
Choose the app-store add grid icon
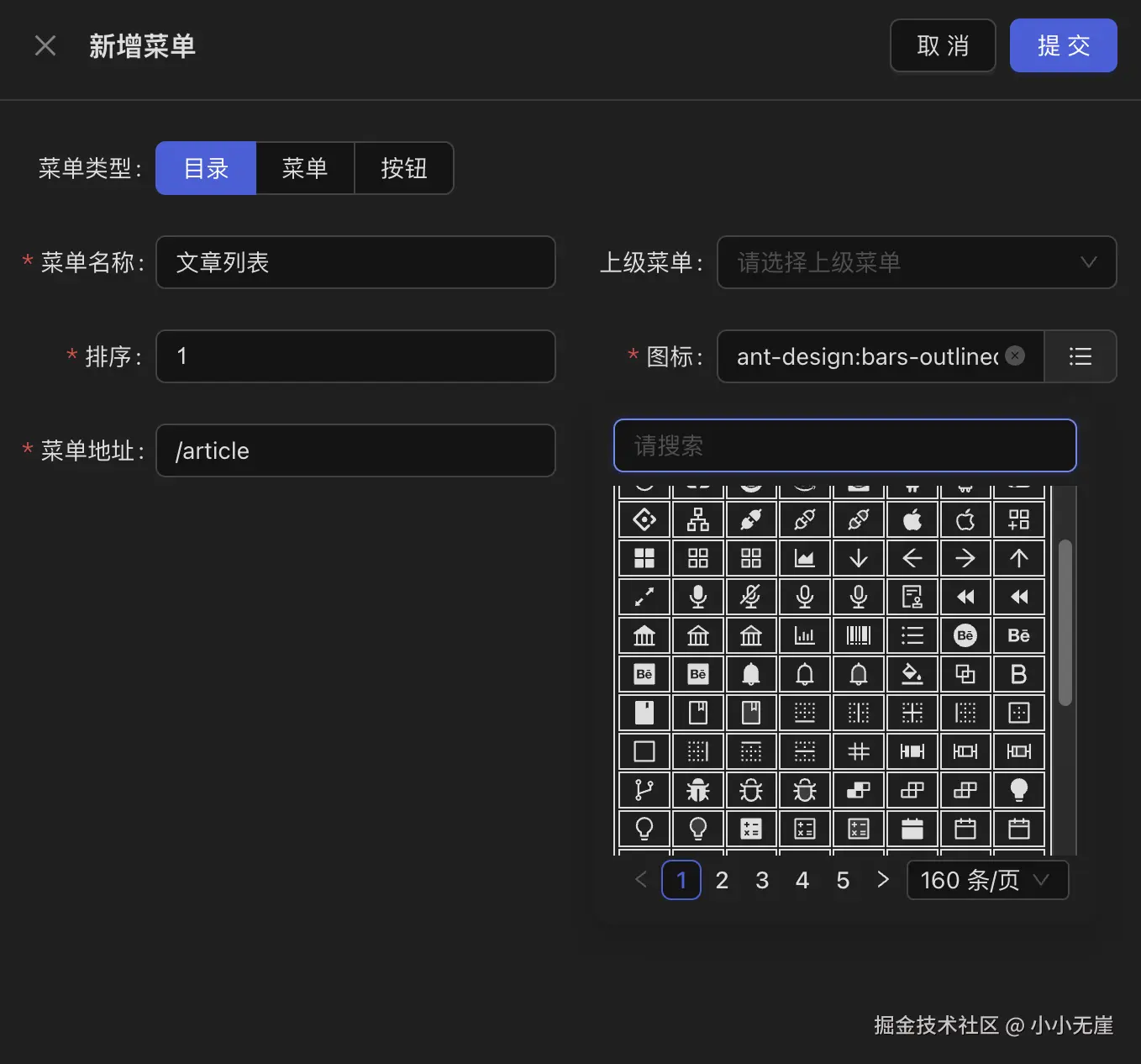point(1019,519)
